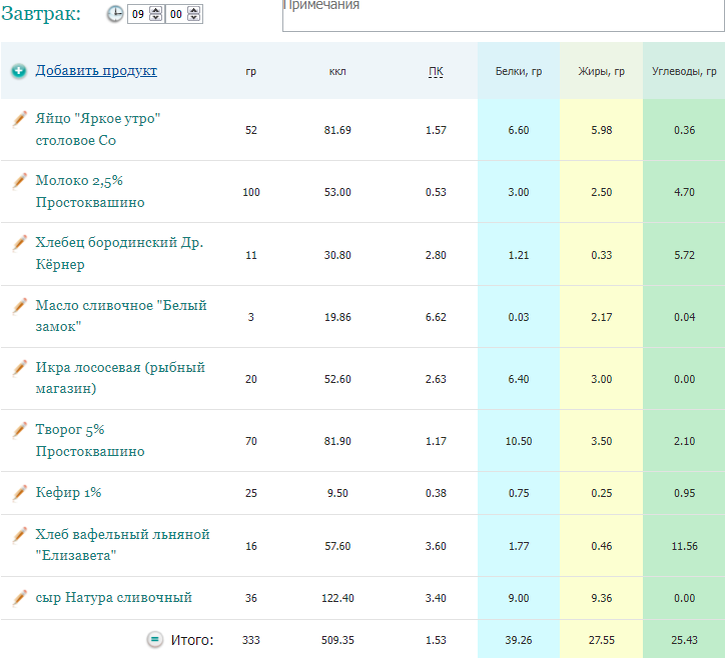This screenshot has height=658, width=725.
Task: Decrease the hour value 09
Action: point(156,18)
